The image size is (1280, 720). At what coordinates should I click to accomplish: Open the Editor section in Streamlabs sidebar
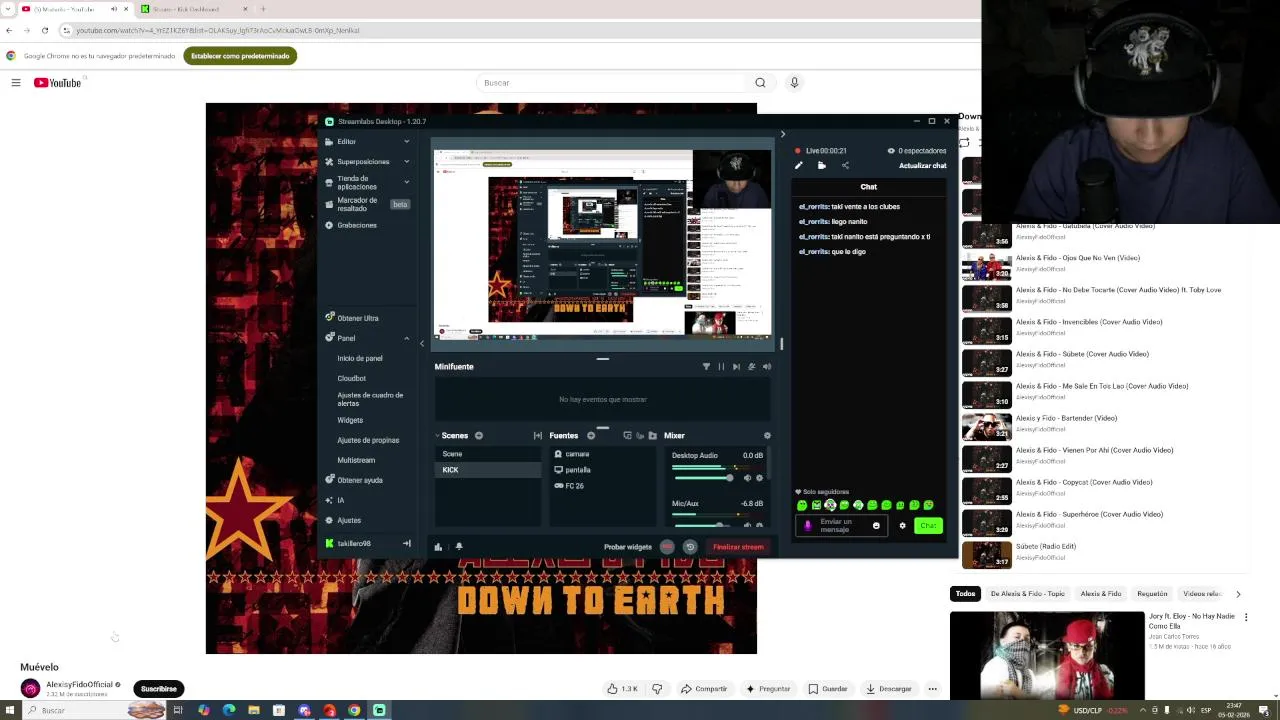[346, 141]
